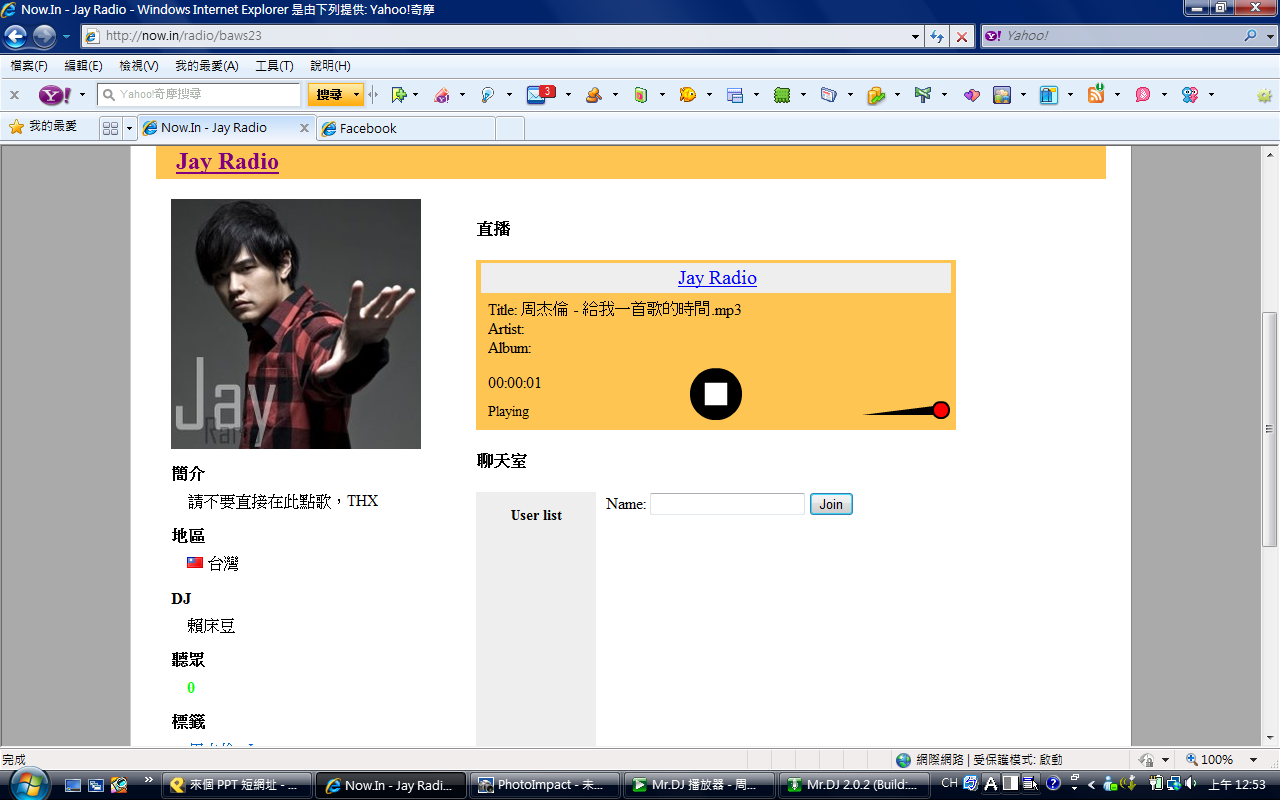This screenshot has height=800, width=1280.
Task: Click the Jay album cover image
Action: tap(296, 324)
